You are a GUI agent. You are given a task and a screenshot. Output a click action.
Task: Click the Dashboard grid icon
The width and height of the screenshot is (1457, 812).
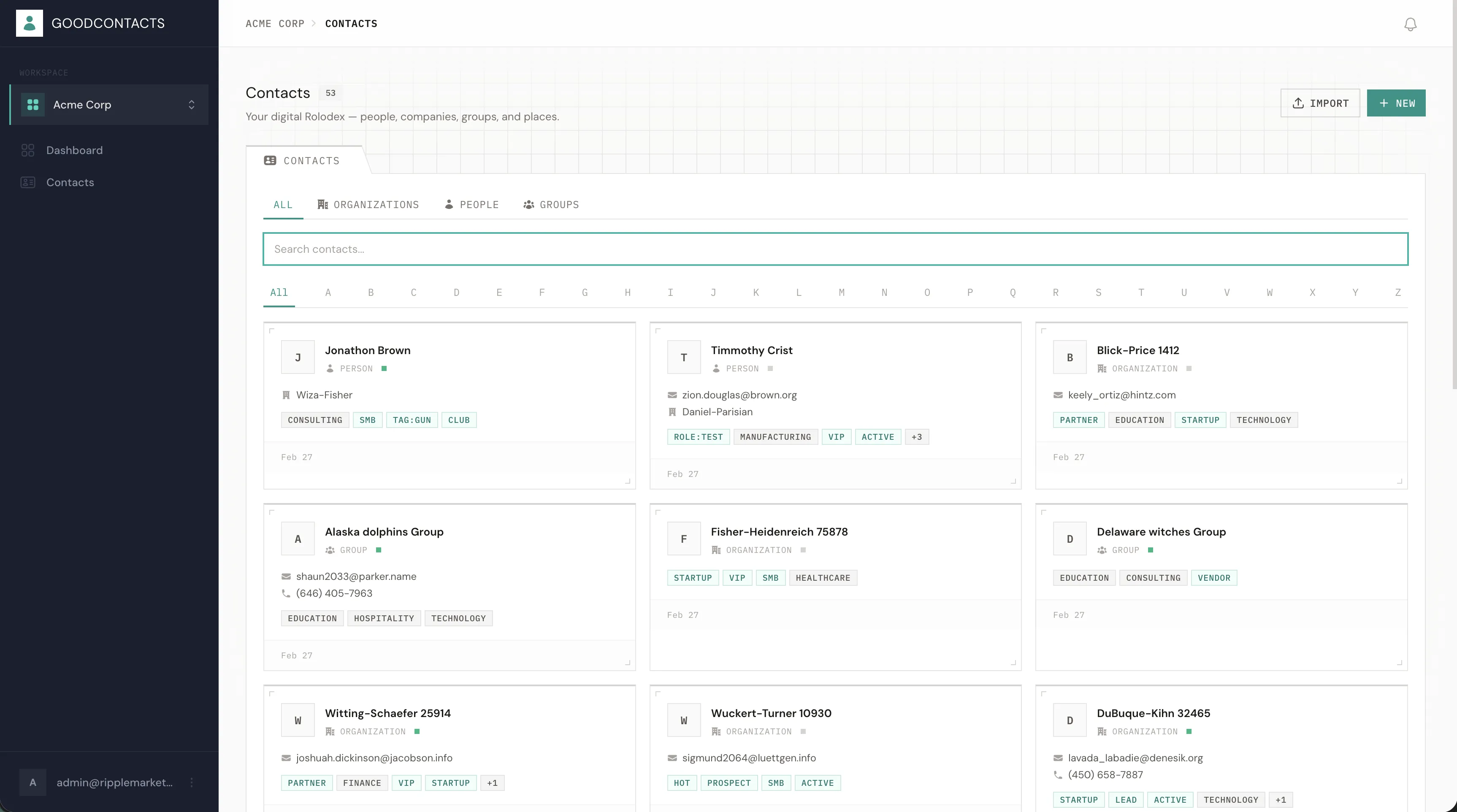28,150
